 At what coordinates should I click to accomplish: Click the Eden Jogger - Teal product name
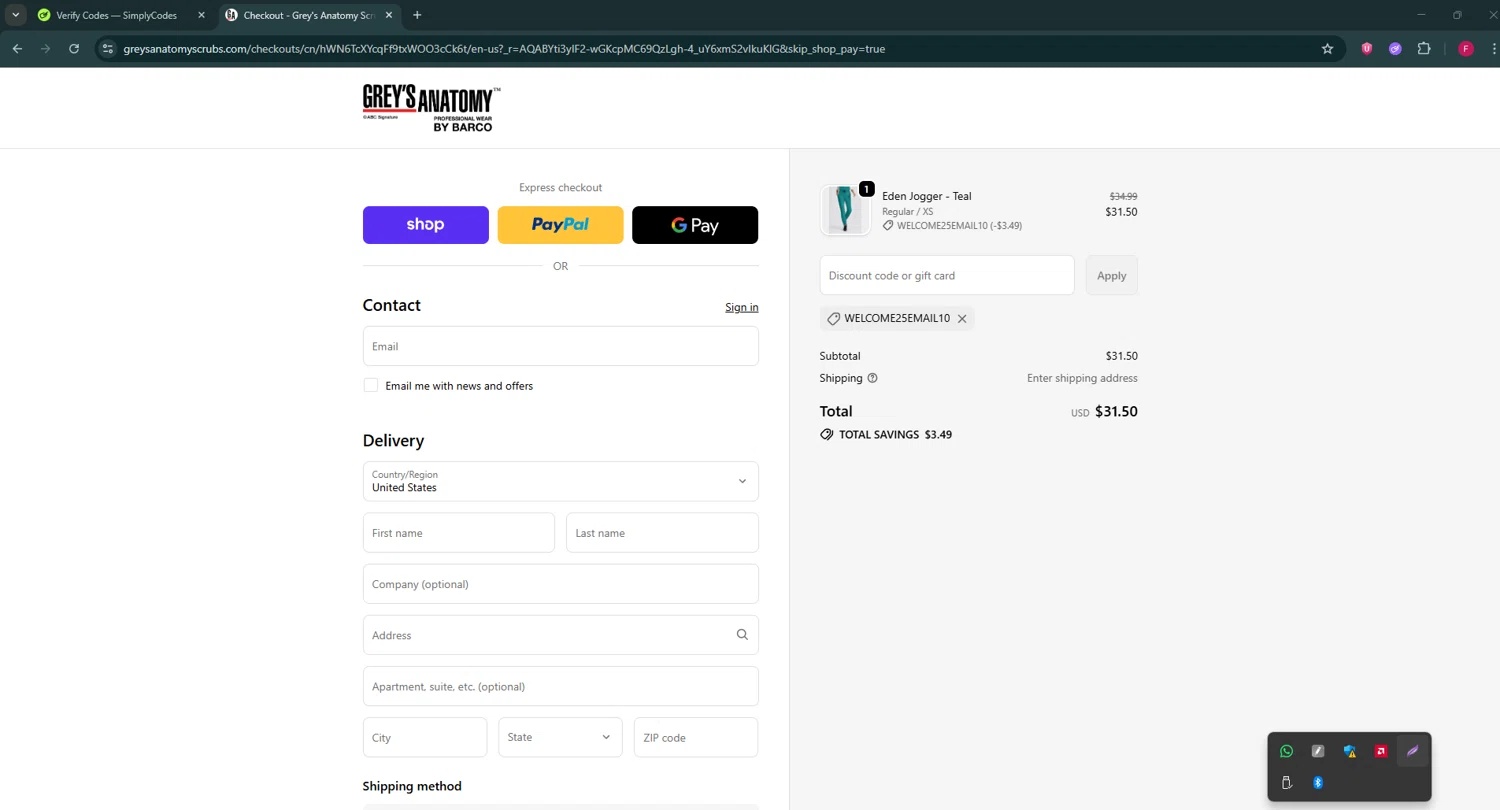click(x=927, y=196)
